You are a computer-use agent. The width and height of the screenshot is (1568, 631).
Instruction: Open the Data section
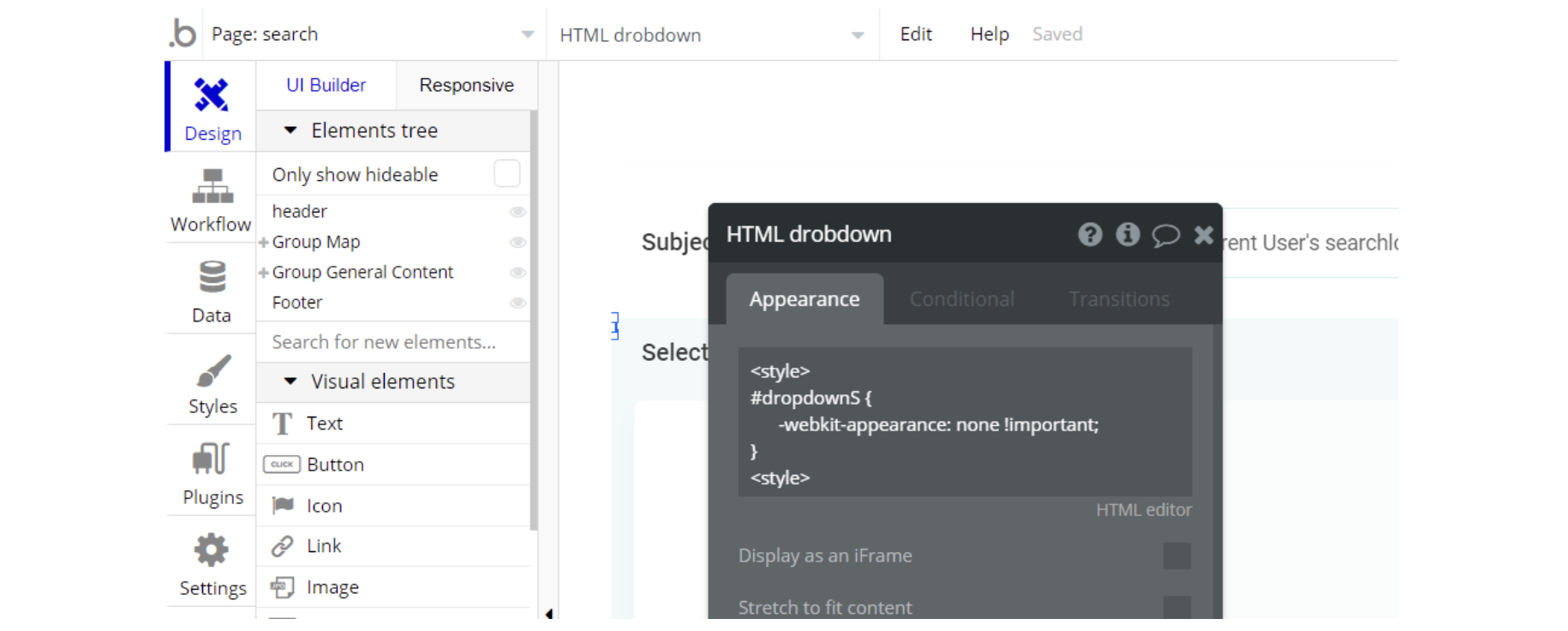[212, 291]
